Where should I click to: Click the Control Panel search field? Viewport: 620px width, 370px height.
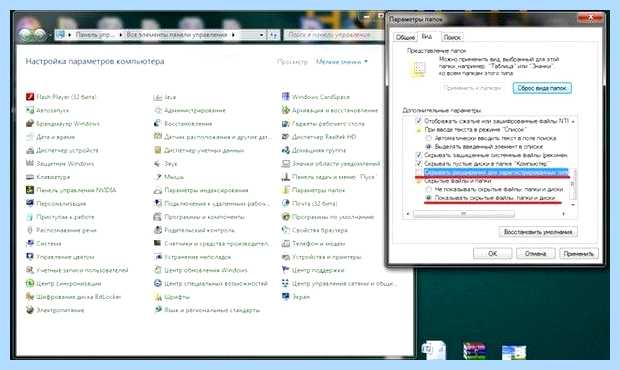point(333,35)
